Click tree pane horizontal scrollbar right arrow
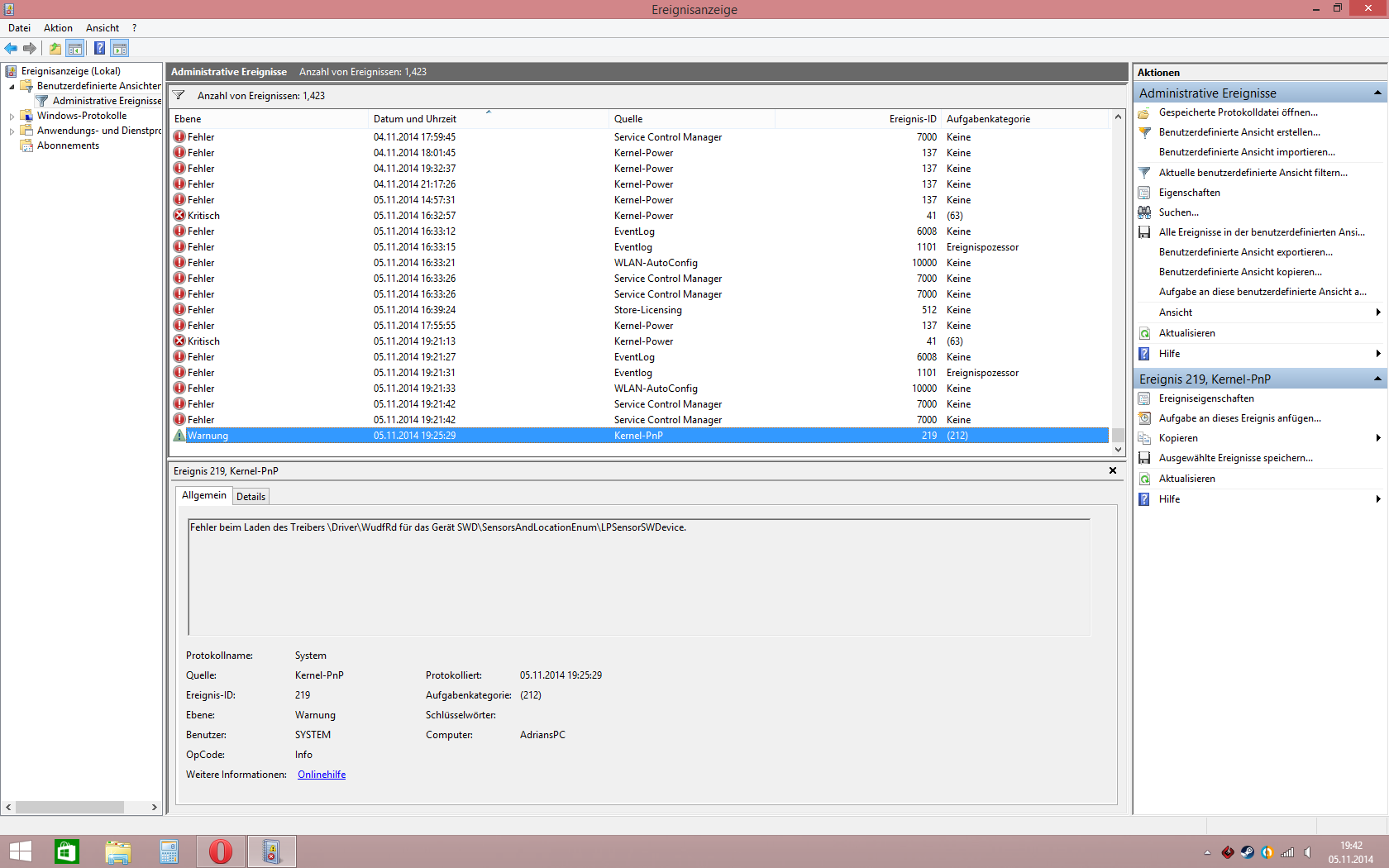The height and width of the screenshot is (868, 1389). tap(155, 807)
